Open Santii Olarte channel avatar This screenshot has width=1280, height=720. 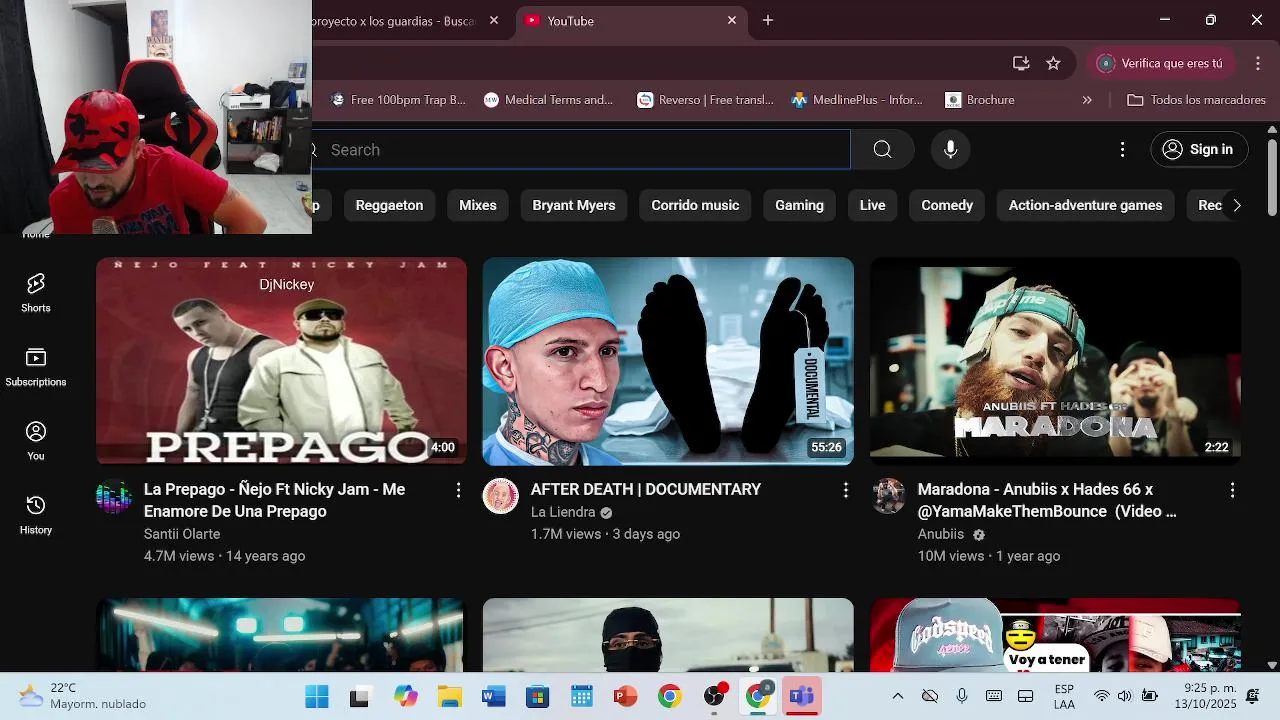tap(114, 496)
